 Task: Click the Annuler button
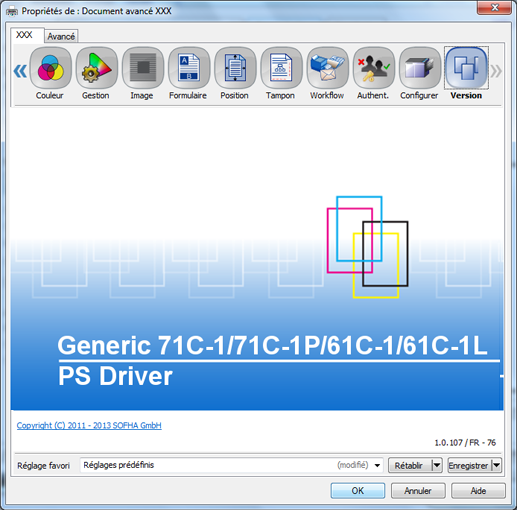(x=418, y=491)
